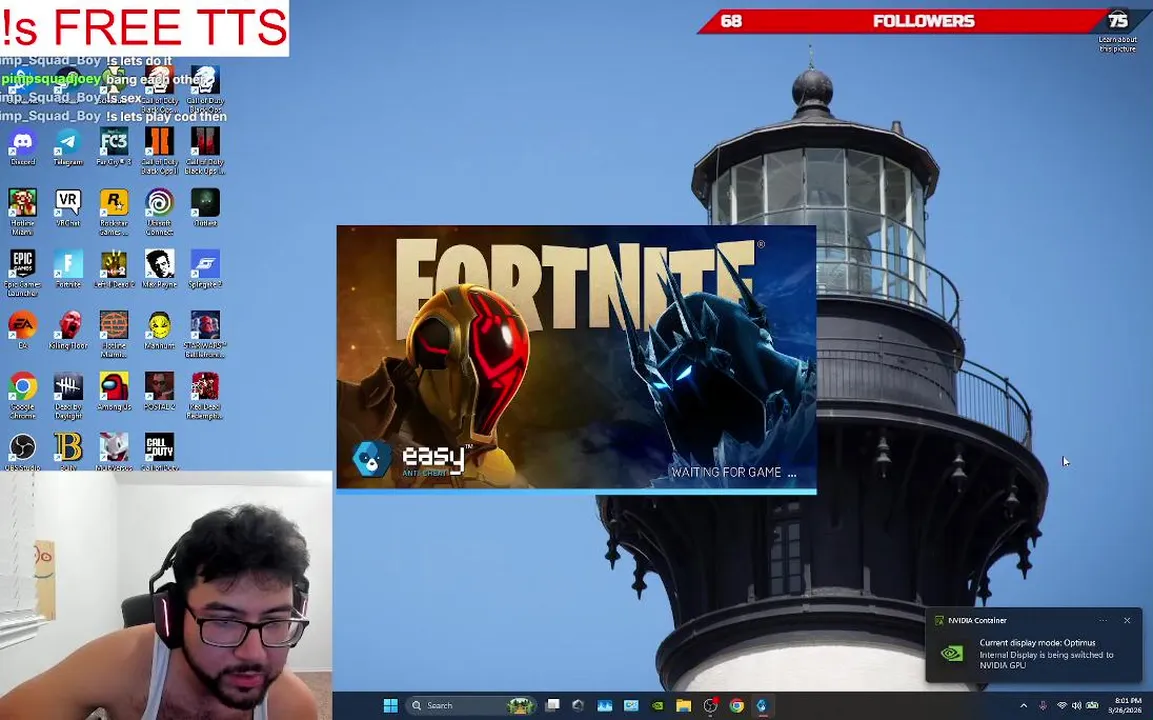
Task: Click the Fortnite splash screen image
Action: tap(576, 356)
